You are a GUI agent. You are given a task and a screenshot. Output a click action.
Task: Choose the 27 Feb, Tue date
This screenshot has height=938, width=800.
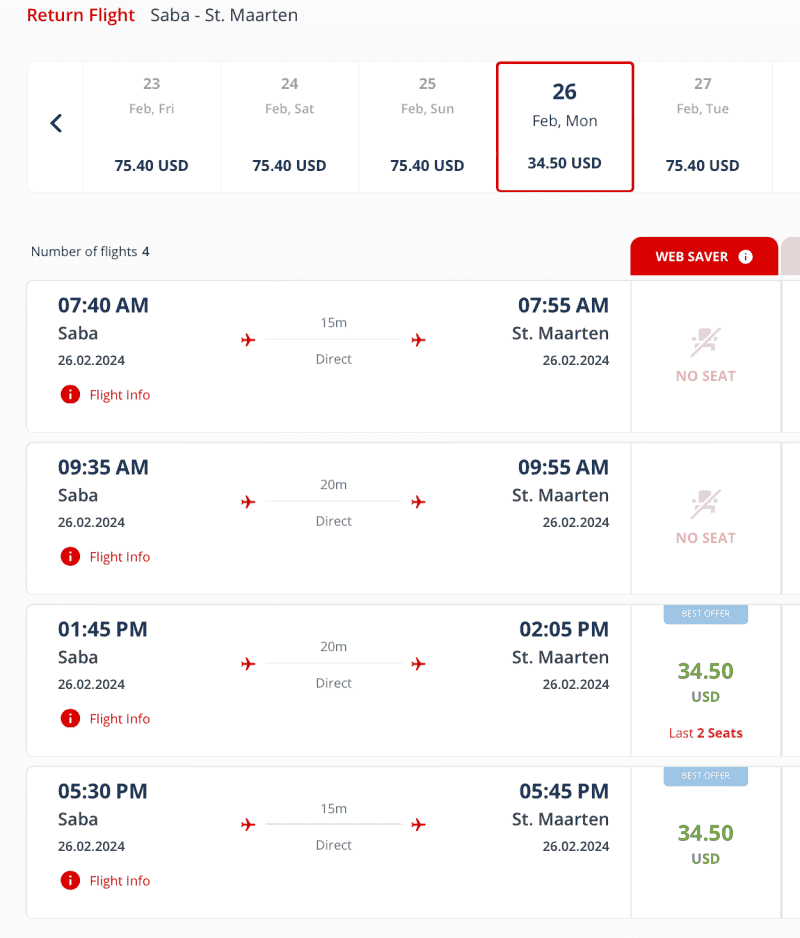702,127
